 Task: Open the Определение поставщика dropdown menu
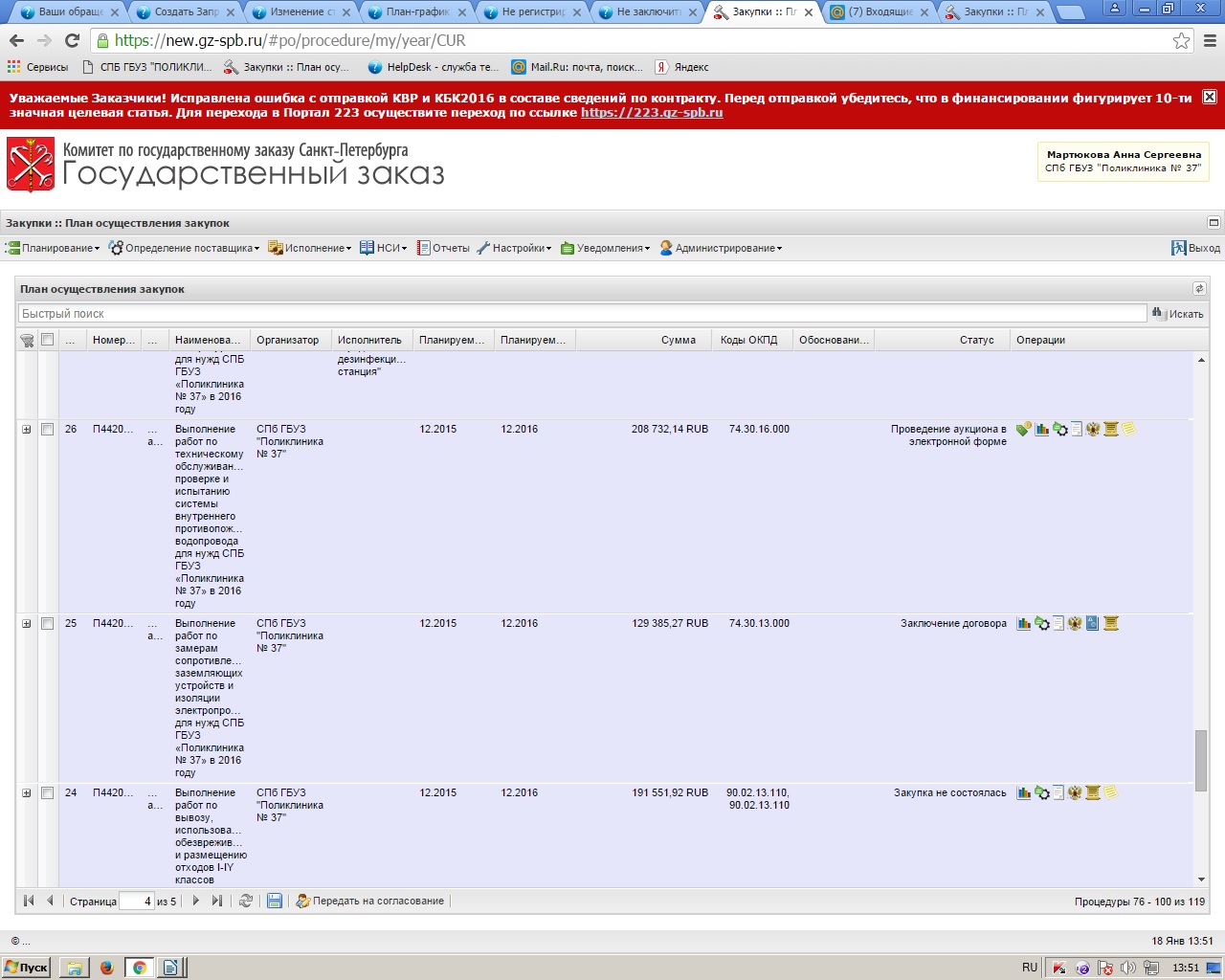coord(184,248)
